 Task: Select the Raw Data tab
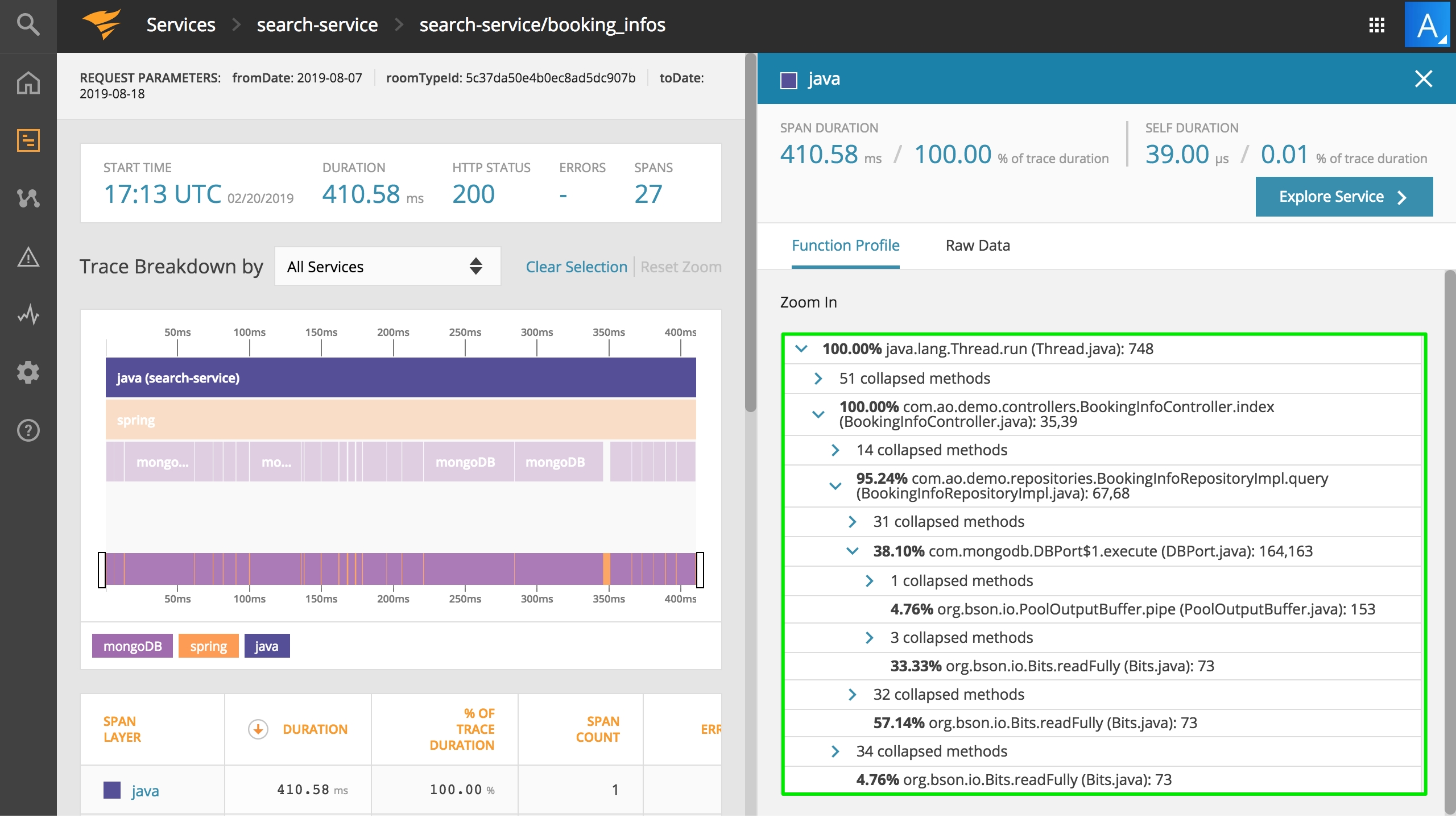click(x=977, y=244)
